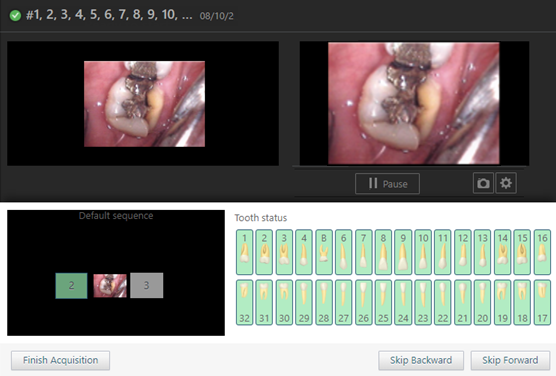Click Skip Forward

click(510, 360)
